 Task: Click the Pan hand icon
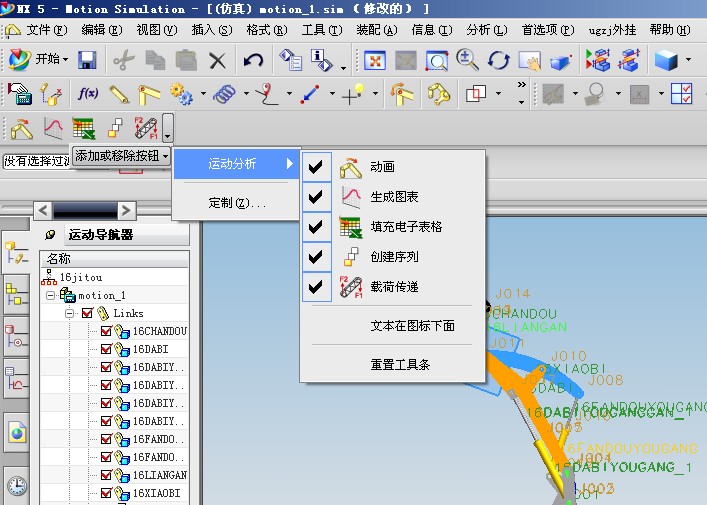tap(530, 60)
